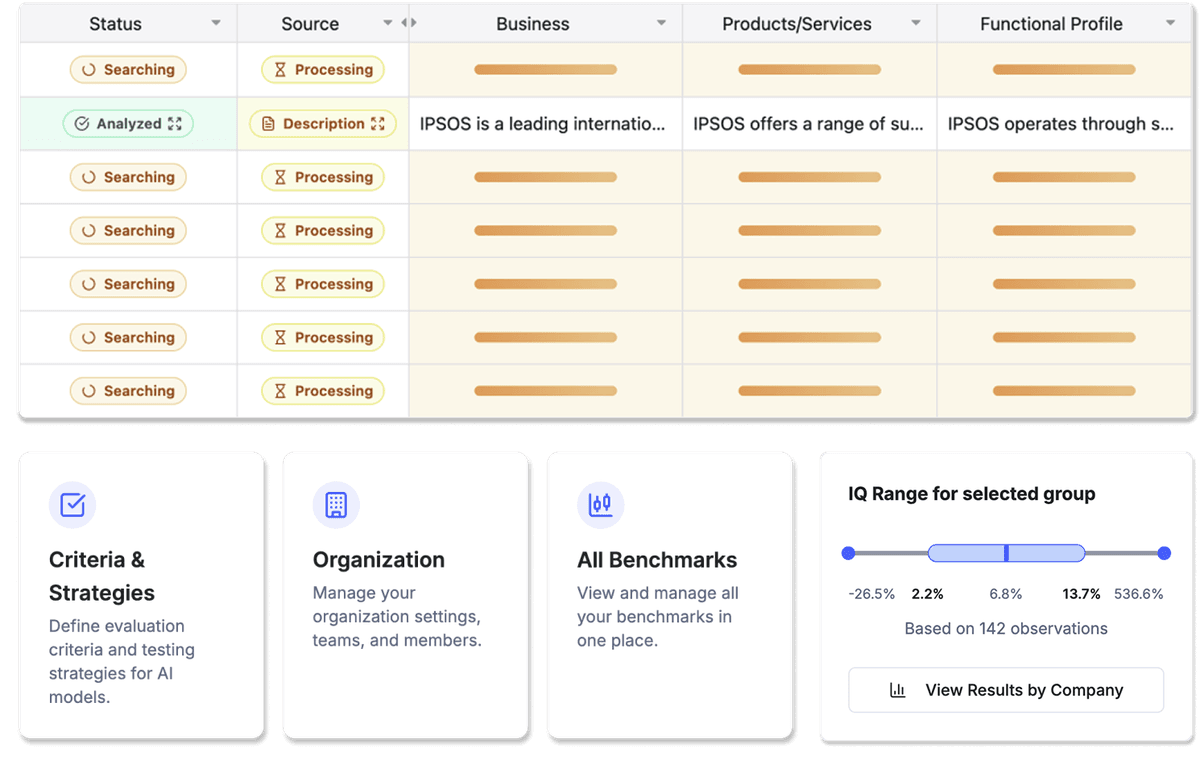Image resolution: width=1200 pixels, height=764 pixels.
Task: Click the IPSOS business description cell
Action: tap(545, 123)
